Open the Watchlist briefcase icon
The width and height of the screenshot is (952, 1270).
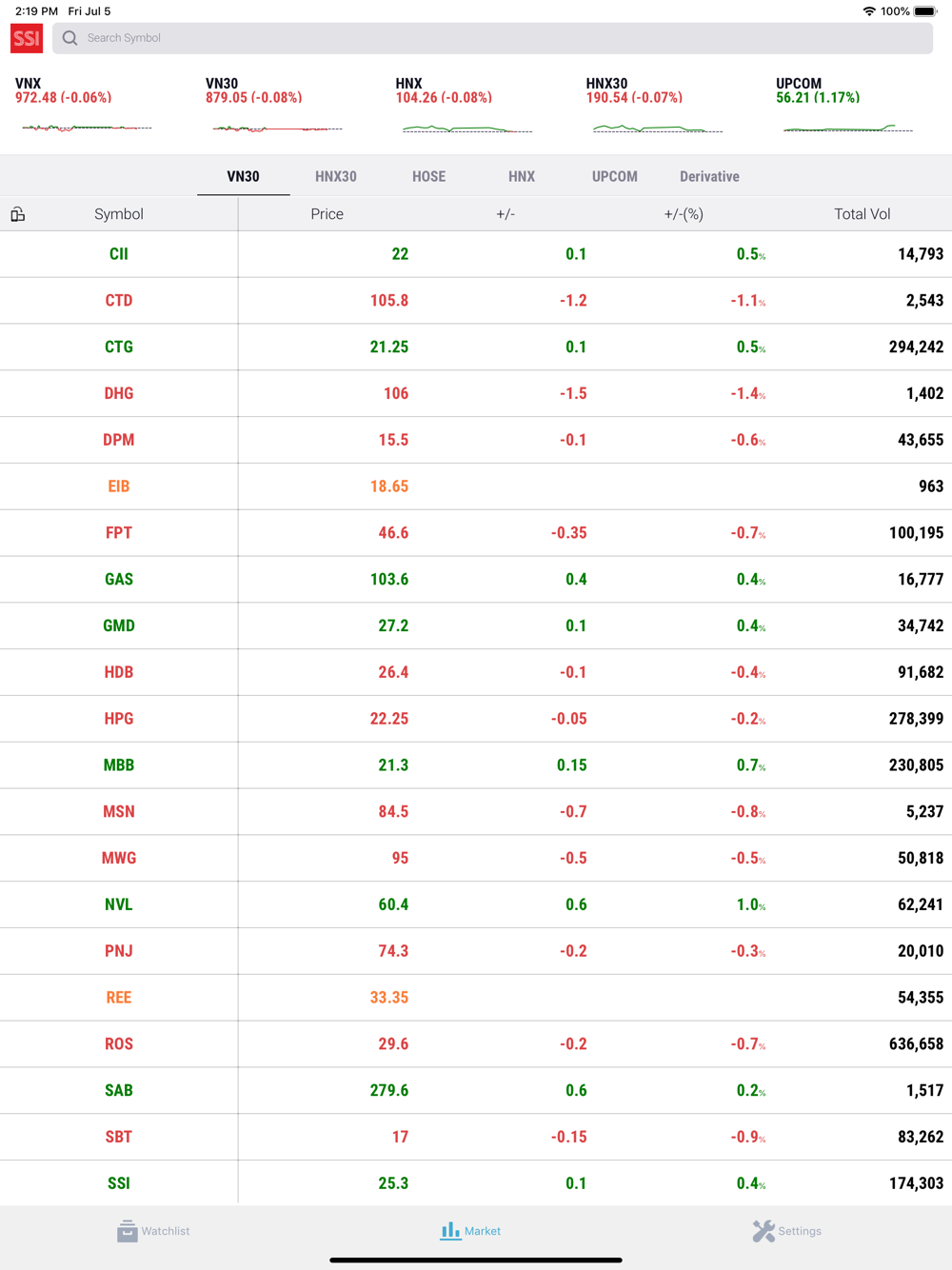coord(127,1231)
